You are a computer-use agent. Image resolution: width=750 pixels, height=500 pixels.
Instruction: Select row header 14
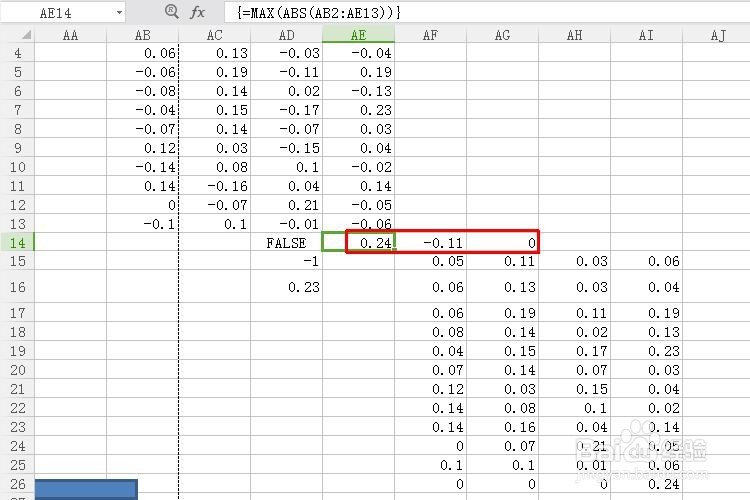point(18,243)
